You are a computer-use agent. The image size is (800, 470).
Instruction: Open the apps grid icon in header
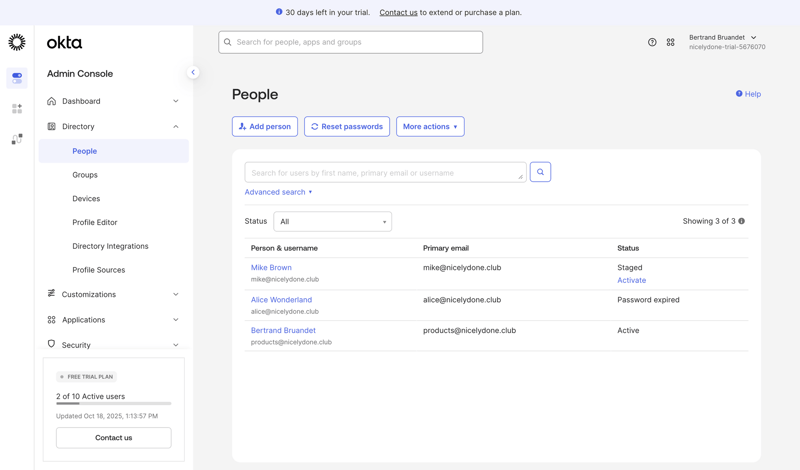(670, 42)
